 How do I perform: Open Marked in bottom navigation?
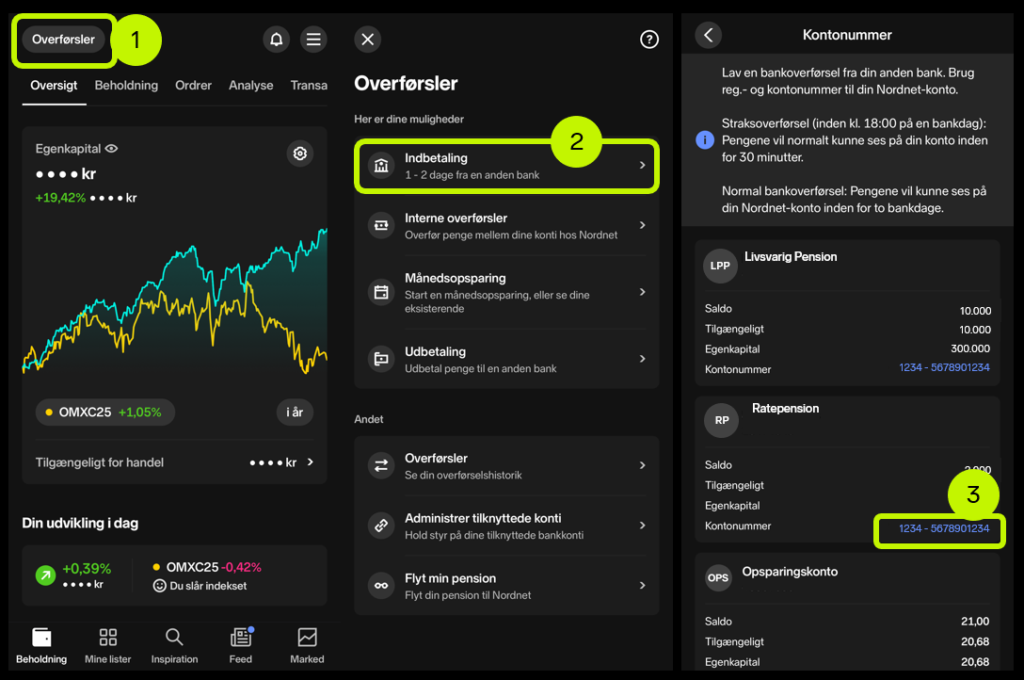point(307,645)
